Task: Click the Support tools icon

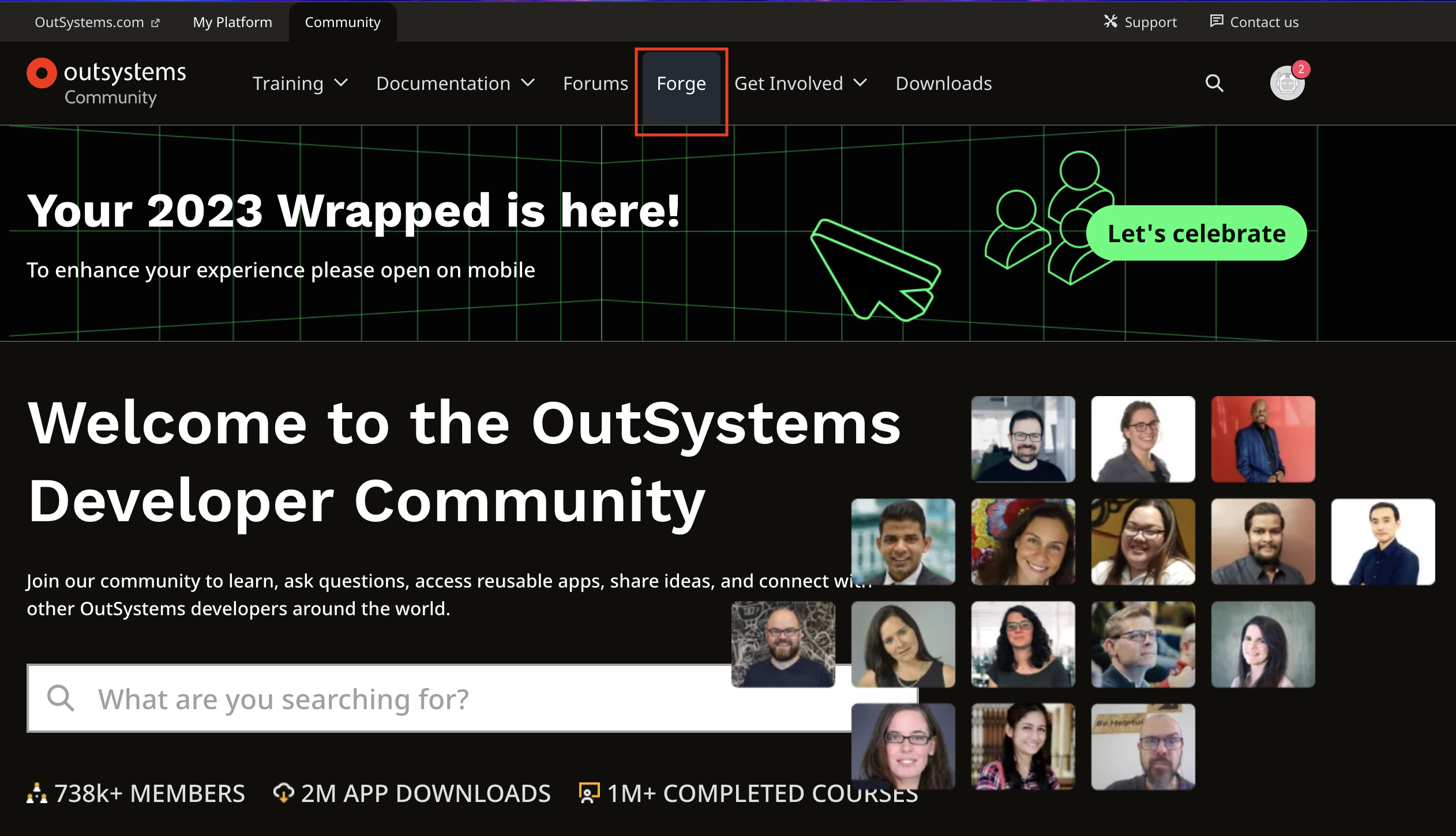Action: point(1110,22)
